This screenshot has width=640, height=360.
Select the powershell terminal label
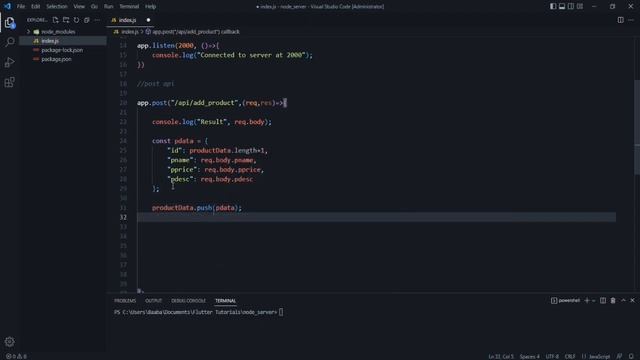[x=565, y=300]
